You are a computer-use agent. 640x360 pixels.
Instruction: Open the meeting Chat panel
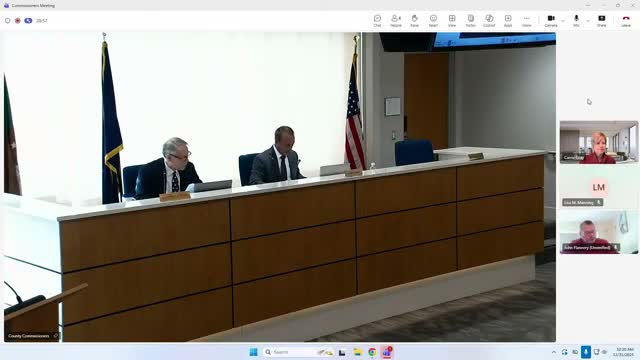click(x=377, y=20)
